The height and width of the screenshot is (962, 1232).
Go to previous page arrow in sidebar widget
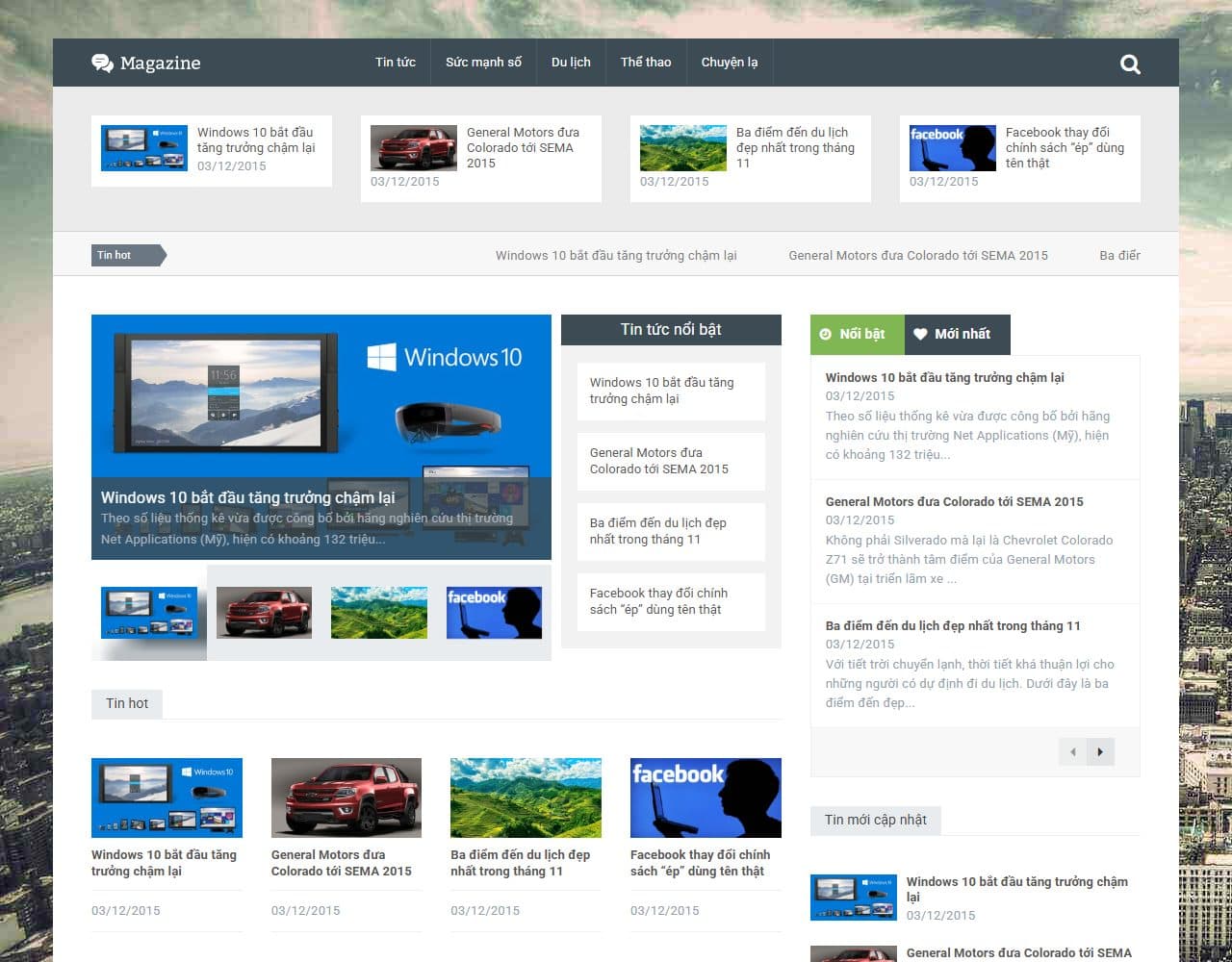[1072, 752]
